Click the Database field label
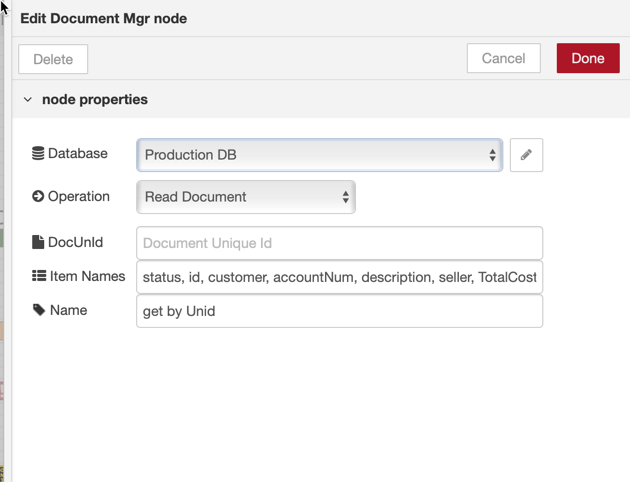 pyautogui.click(x=78, y=154)
